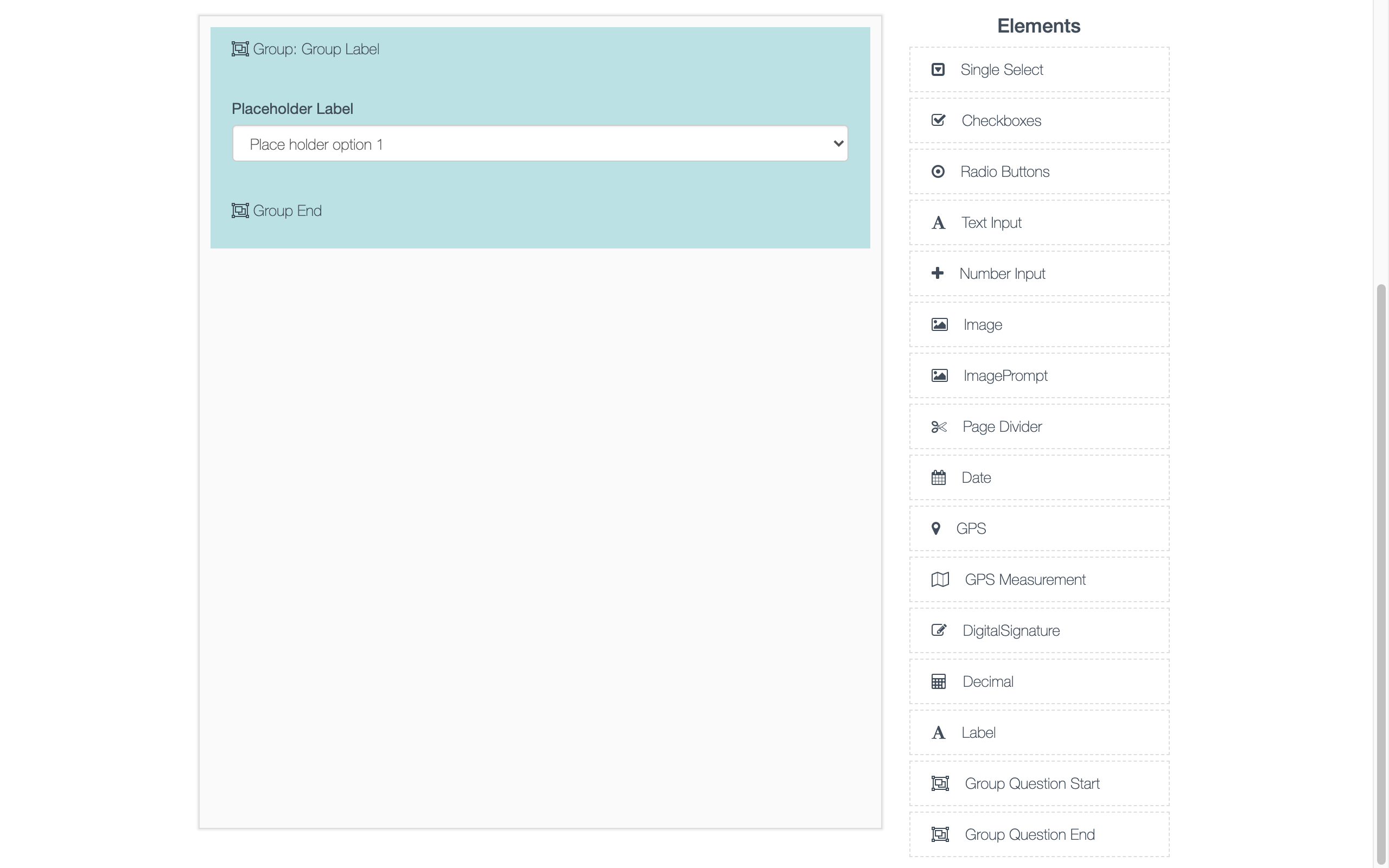
Task: Click the Checkboxes element icon
Action: 939,120
